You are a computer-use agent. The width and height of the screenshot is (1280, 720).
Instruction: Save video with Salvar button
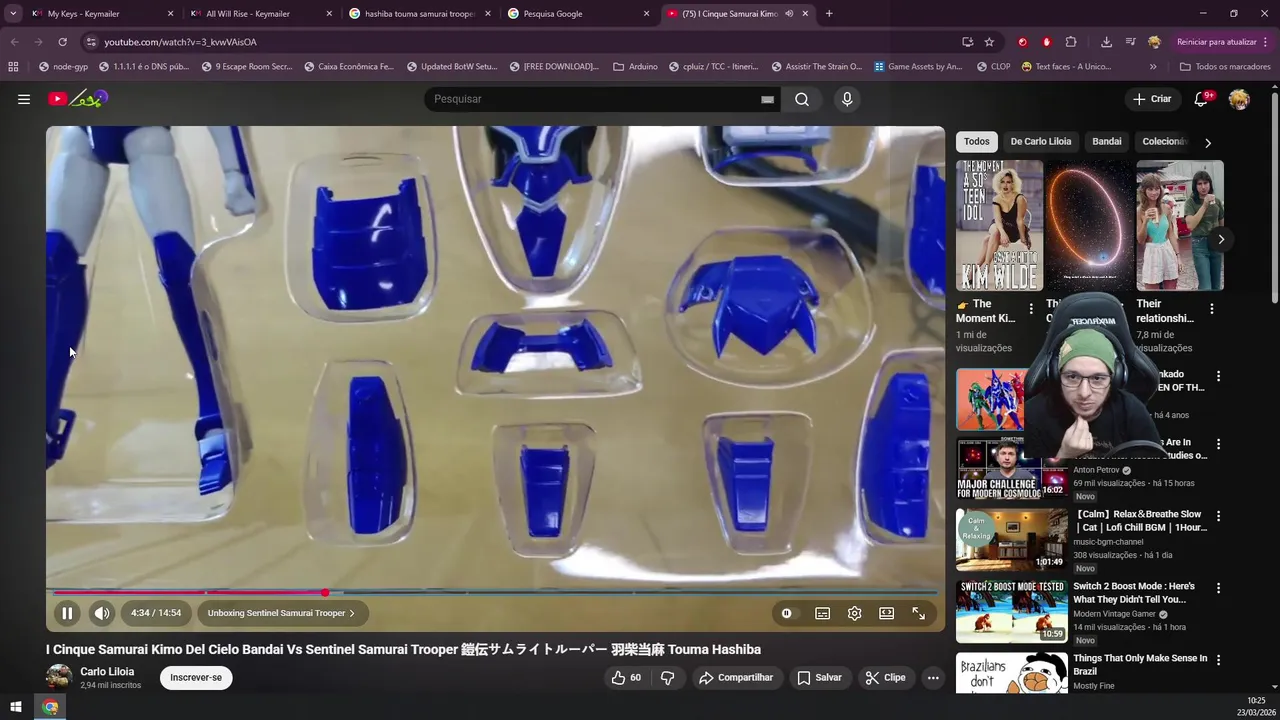pos(819,677)
